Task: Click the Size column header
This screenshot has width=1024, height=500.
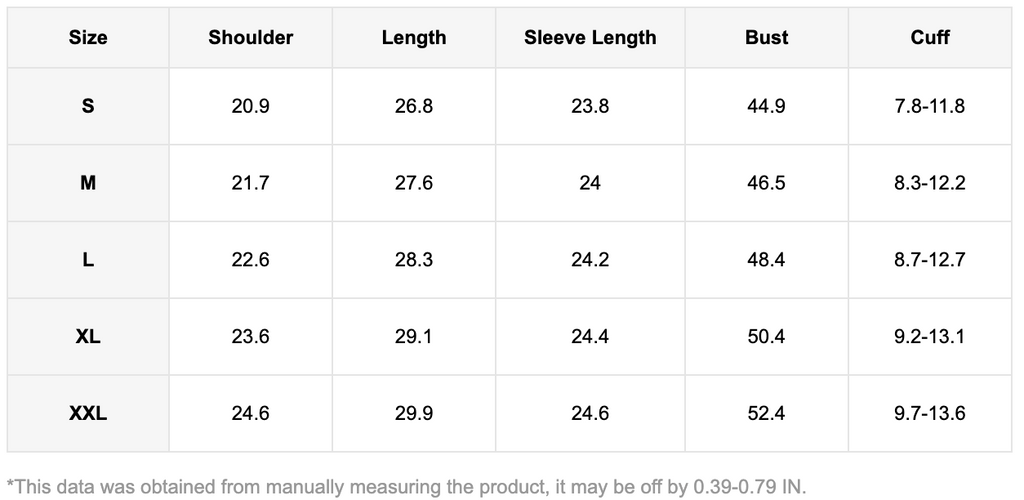Action: pyautogui.click(x=88, y=38)
